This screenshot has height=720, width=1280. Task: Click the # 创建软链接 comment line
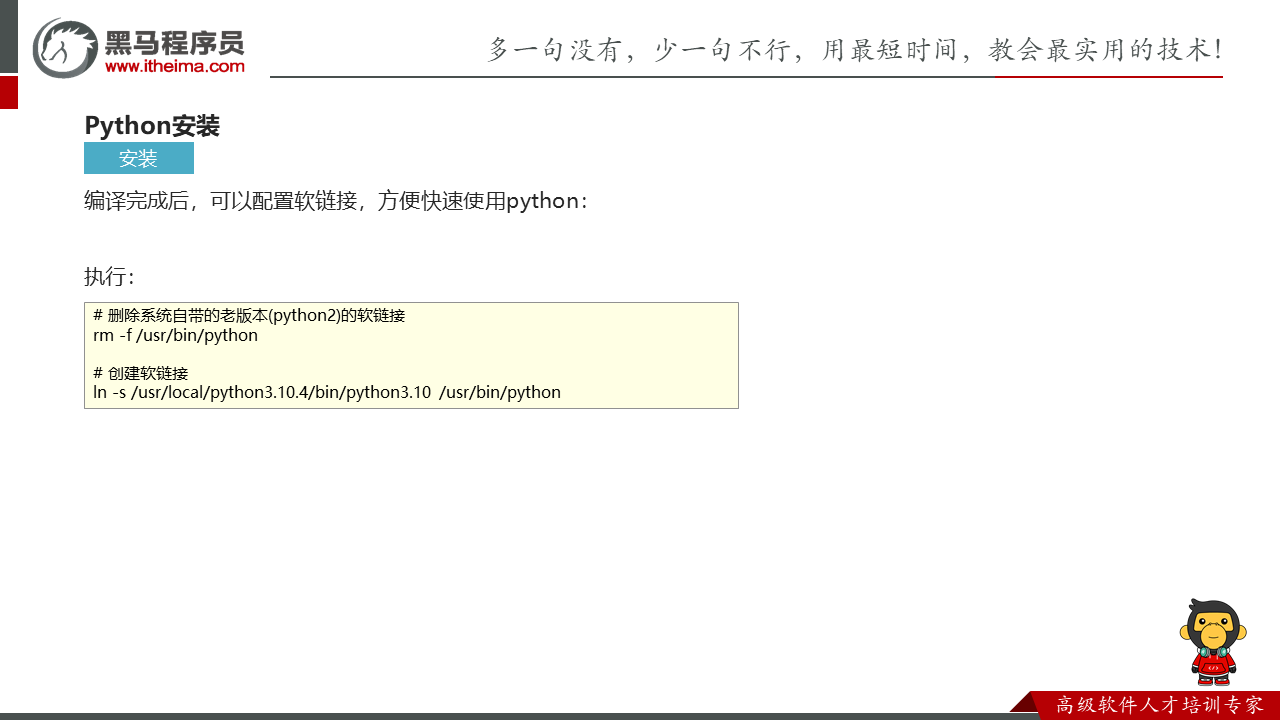(x=141, y=373)
